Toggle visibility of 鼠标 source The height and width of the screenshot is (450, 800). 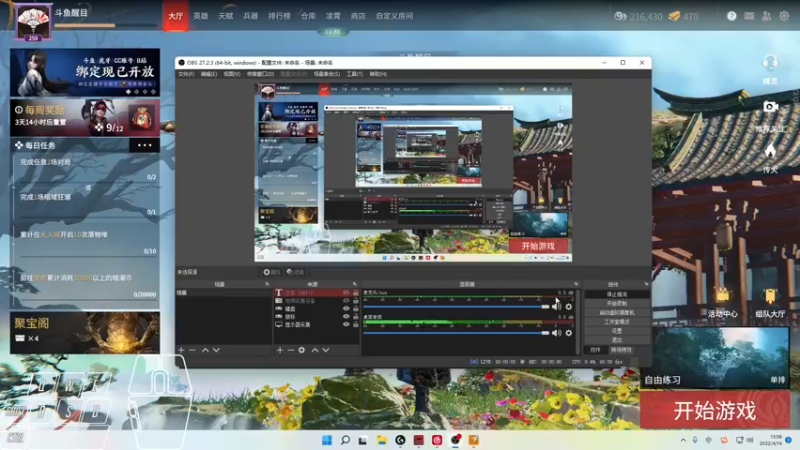[346, 316]
